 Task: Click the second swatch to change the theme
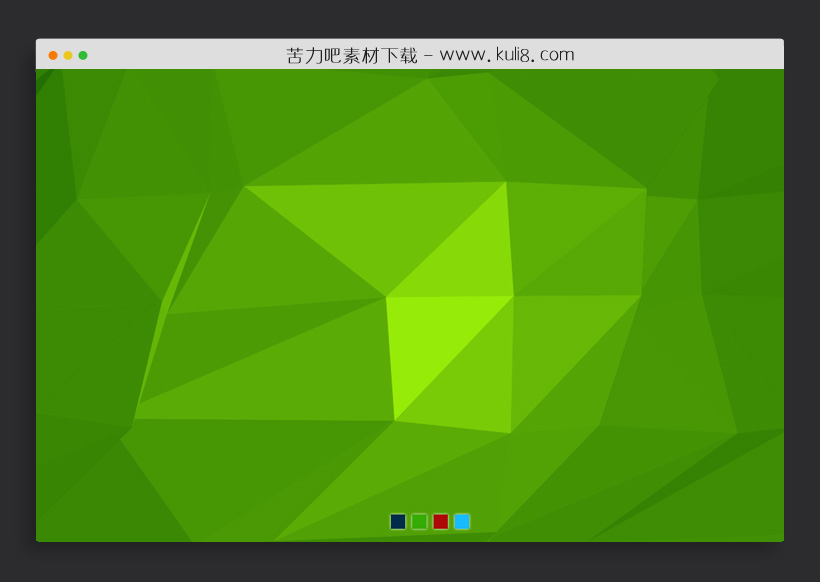(x=420, y=521)
